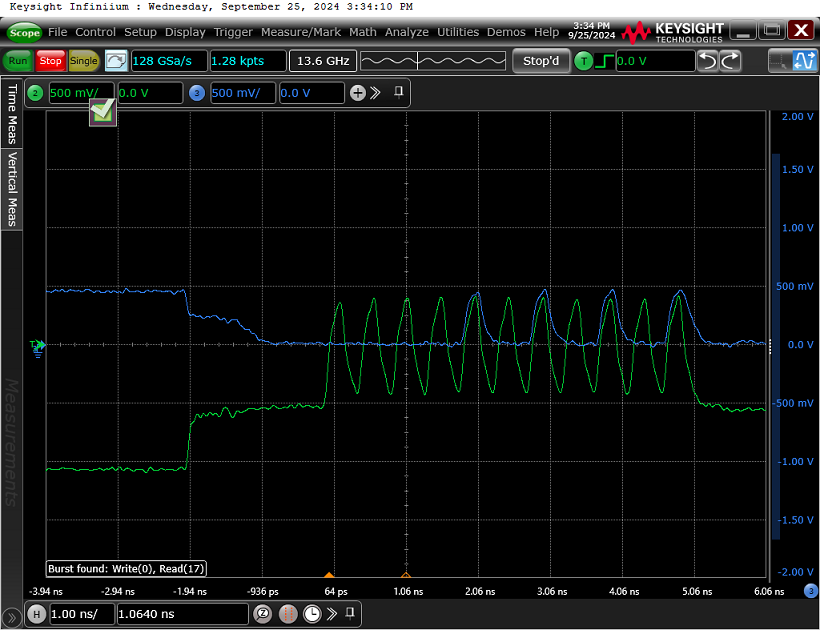Click the pin icon in channel toolbar
The width and height of the screenshot is (820, 630).
[x=398, y=93]
